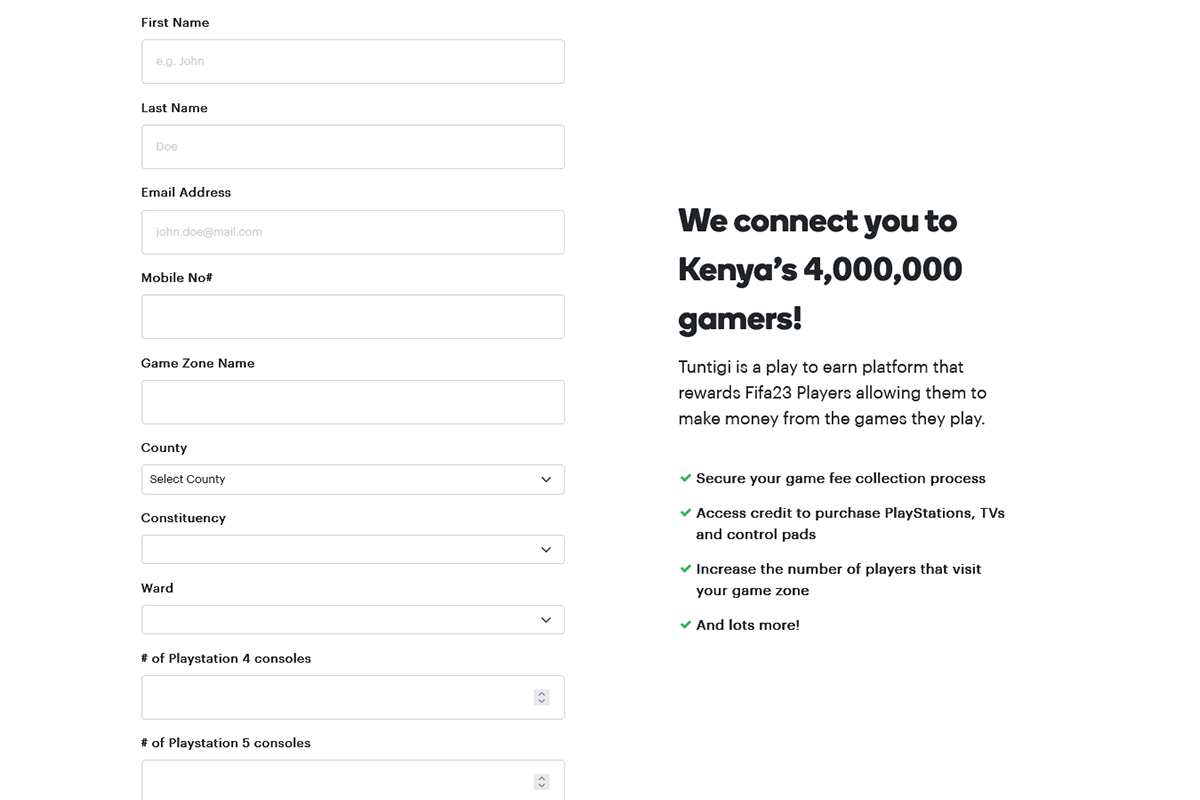Click checkmark beside And lots more
This screenshot has height=800, width=1200.
click(x=685, y=625)
